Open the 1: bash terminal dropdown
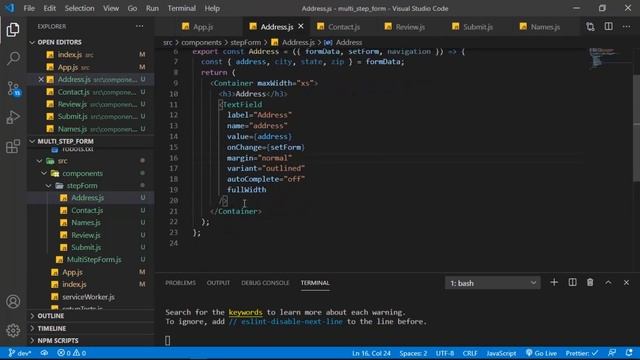 [493, 283]
